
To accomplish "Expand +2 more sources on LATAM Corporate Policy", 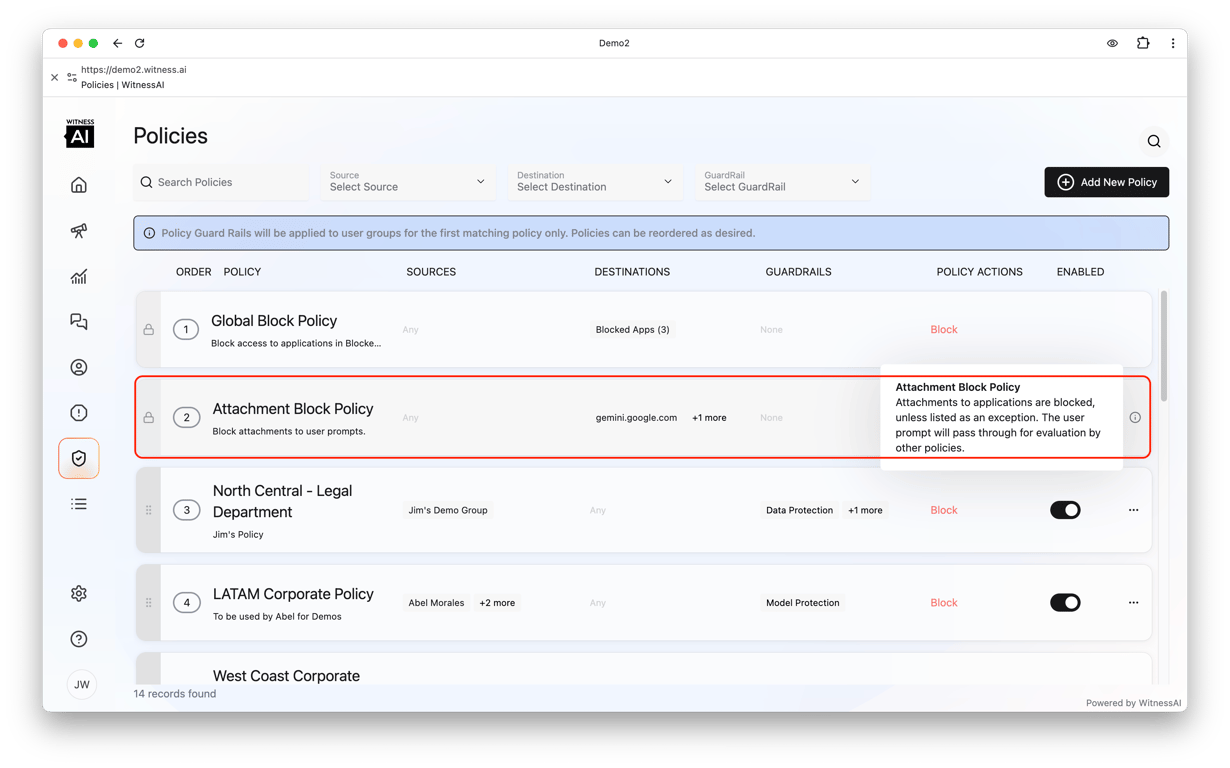I will click(497, 603).
